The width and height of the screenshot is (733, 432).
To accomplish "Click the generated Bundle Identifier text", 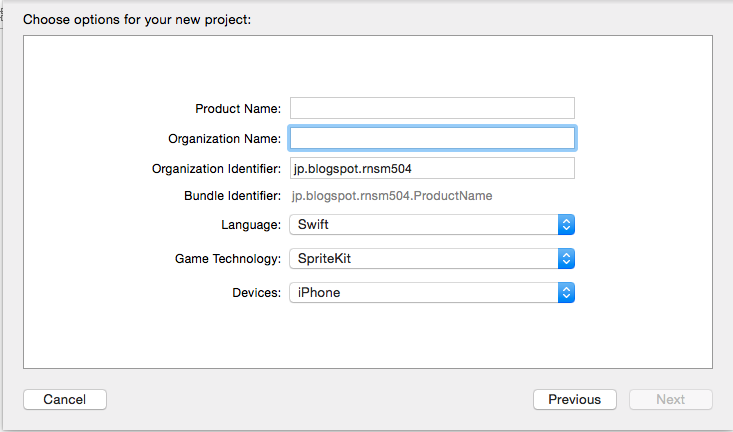I will click(x=392, y=196).
